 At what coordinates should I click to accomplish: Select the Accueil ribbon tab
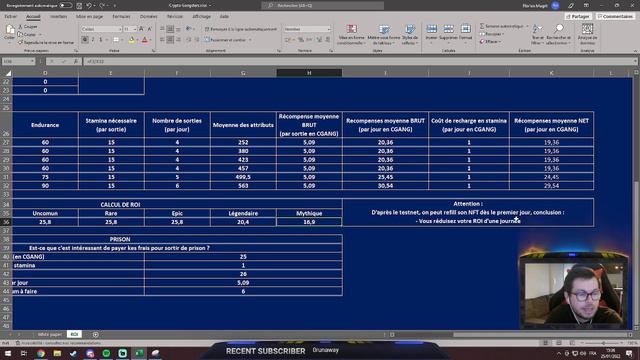(33, 16)
